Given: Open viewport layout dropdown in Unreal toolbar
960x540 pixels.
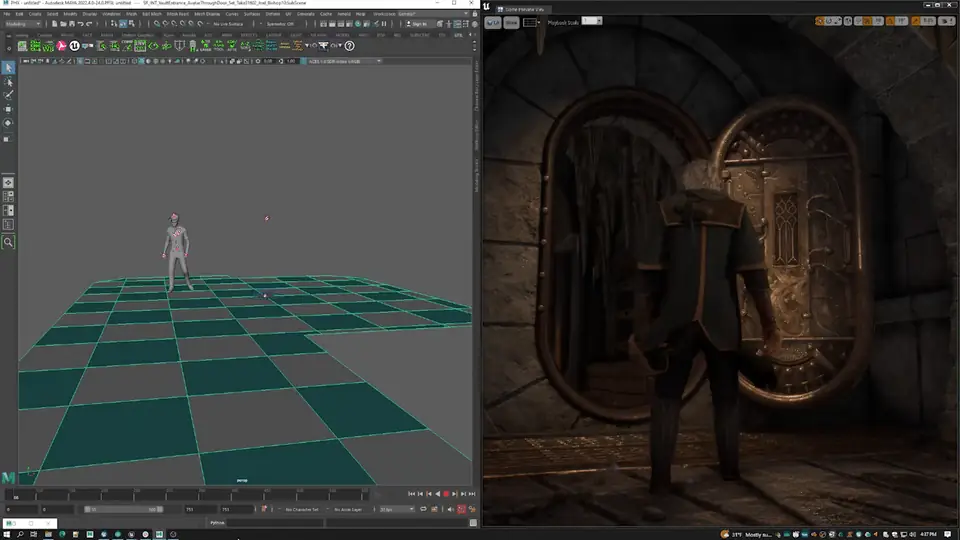Looking at the screenshot, I should pyautogui.click(x=531, y=23).
